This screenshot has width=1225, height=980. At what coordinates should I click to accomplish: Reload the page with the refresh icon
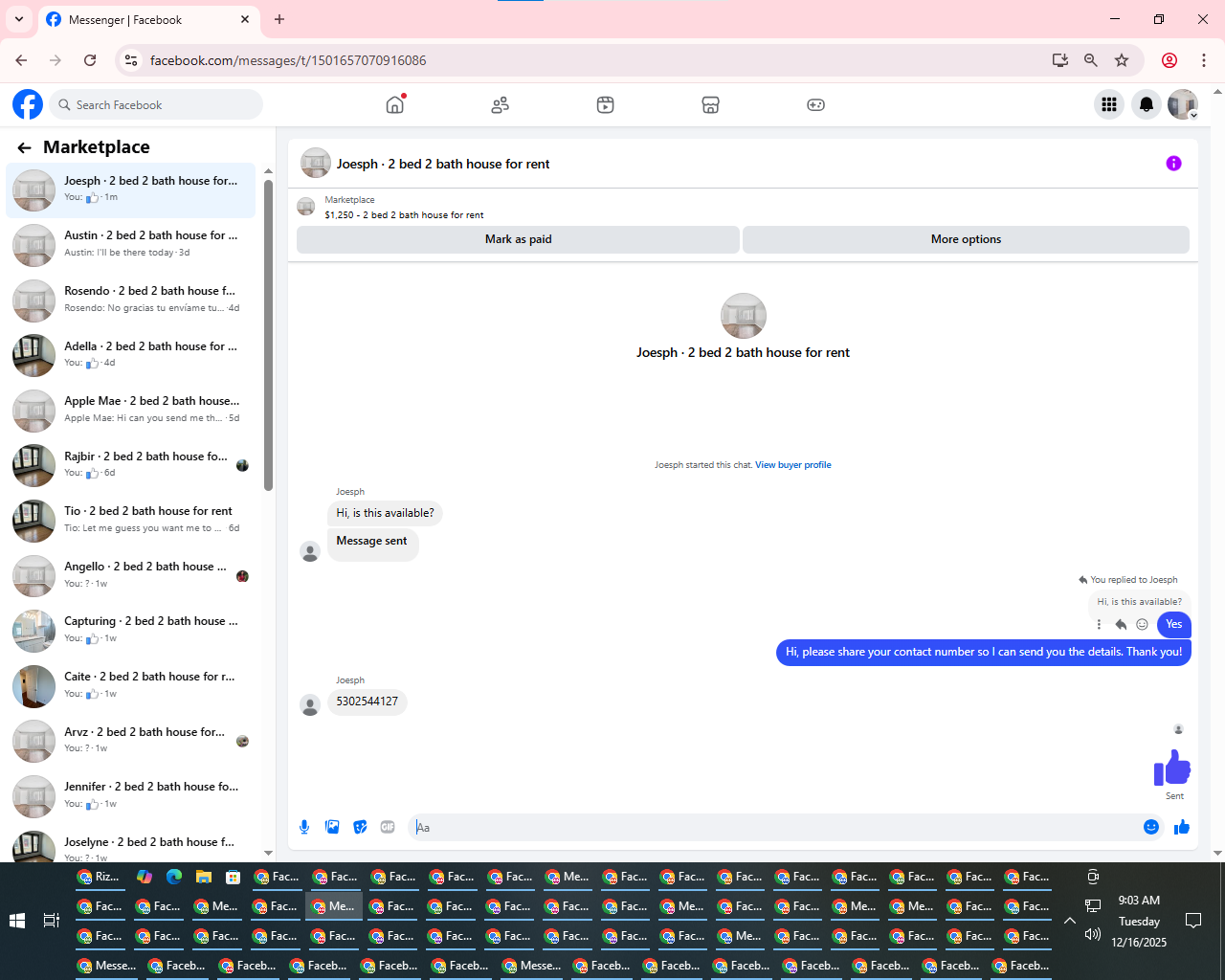click(90, 60)
